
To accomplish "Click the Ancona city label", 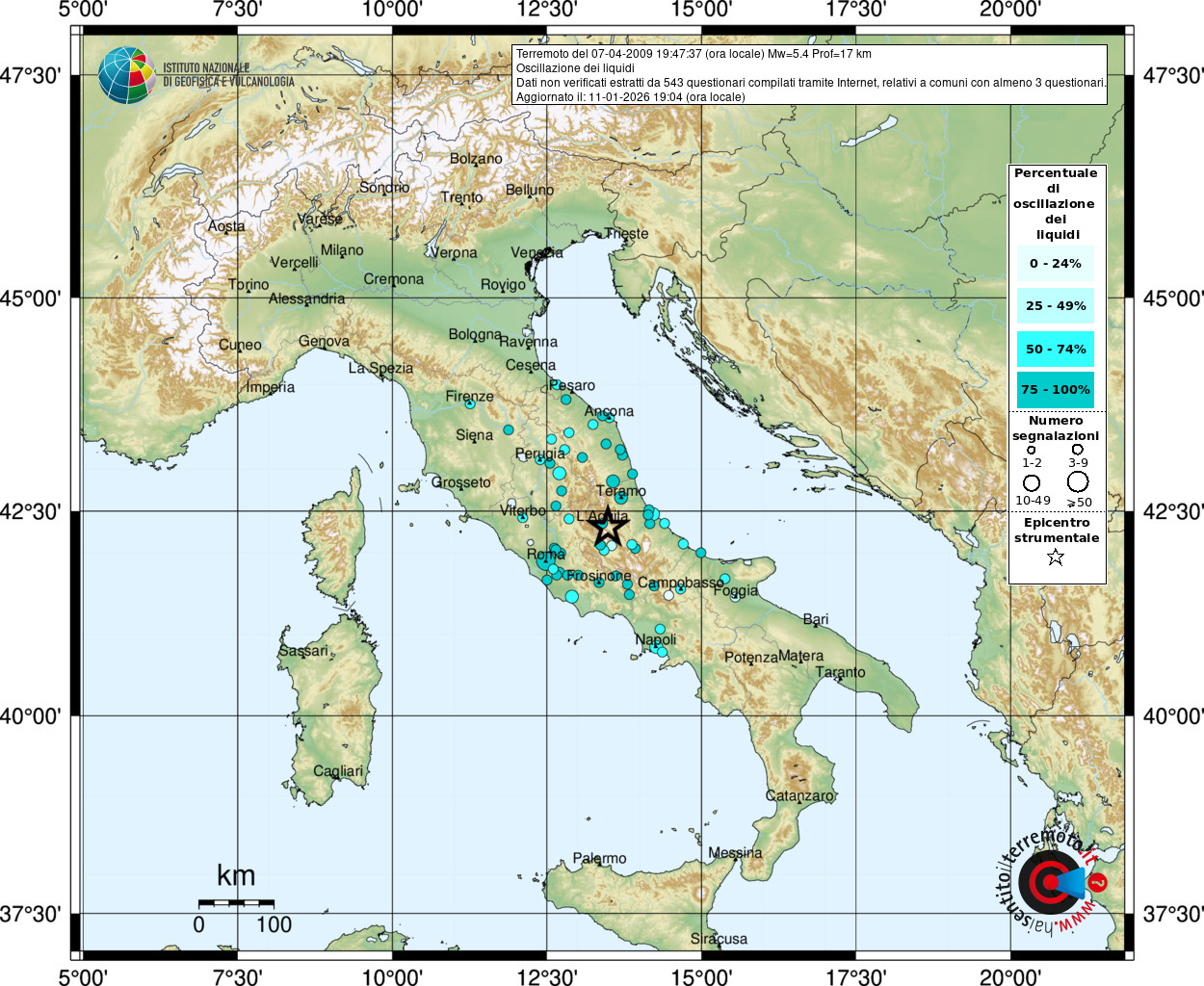I will tap(609, 411).
